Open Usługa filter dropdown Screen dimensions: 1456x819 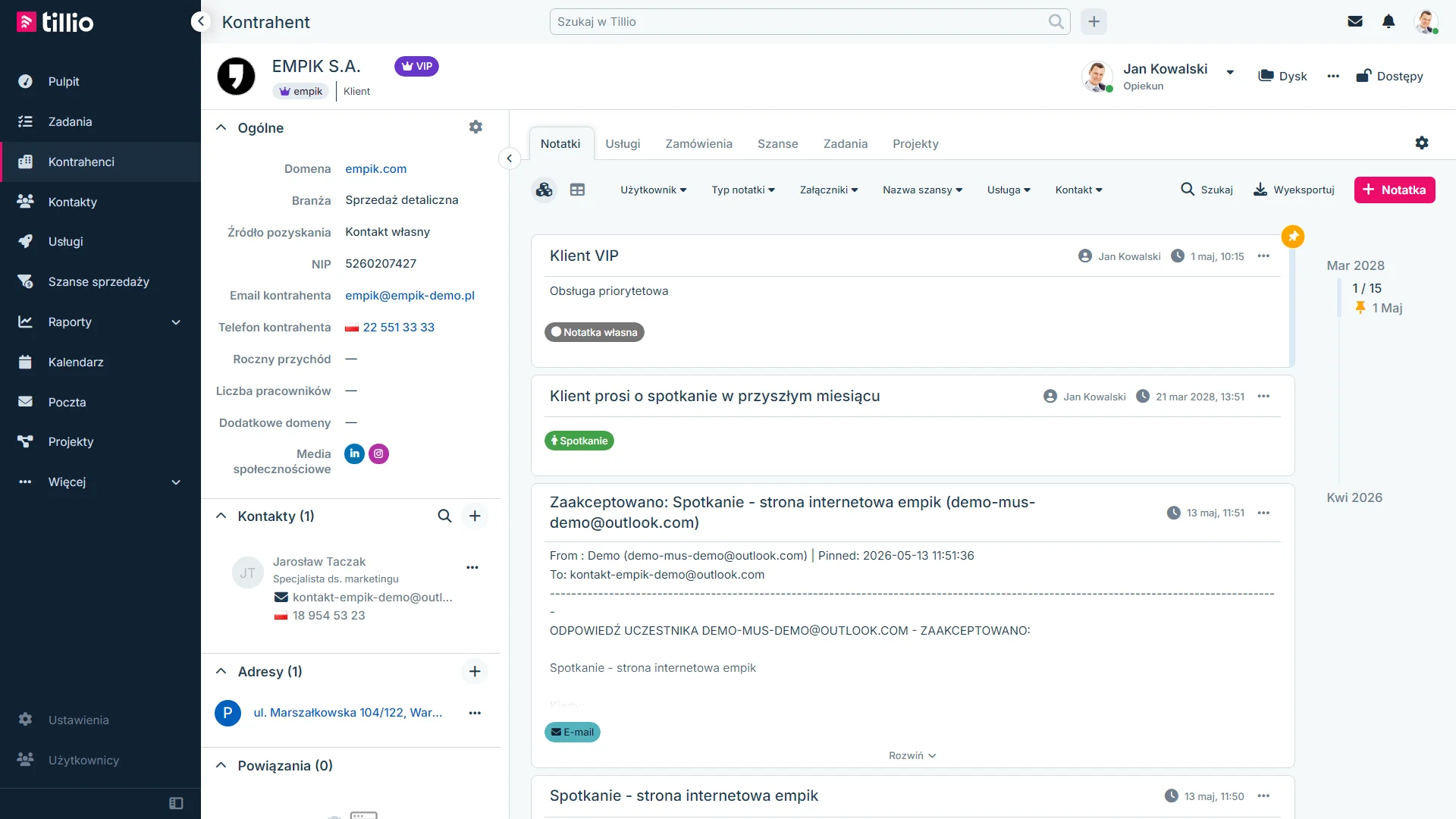click(1009, 190)
